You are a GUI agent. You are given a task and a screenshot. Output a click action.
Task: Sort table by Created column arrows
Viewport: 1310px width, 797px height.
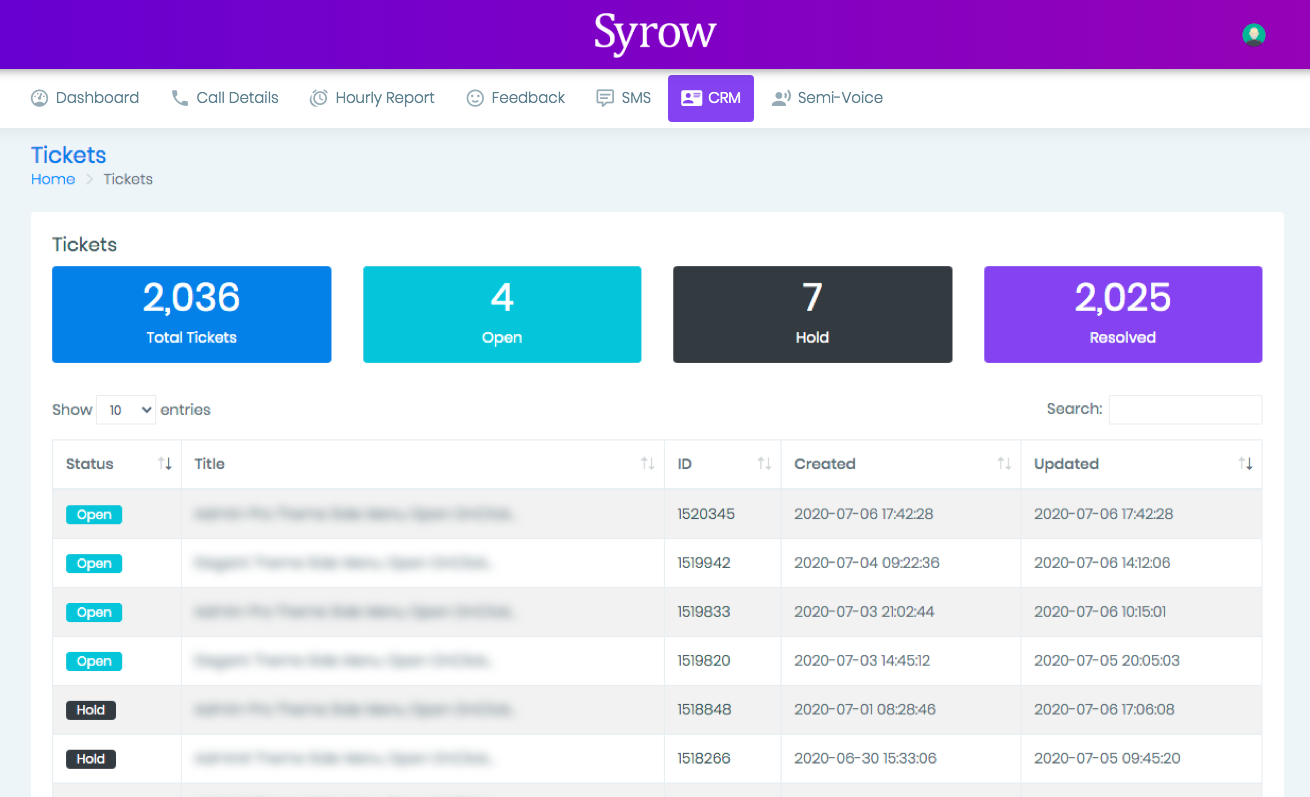1004,464
